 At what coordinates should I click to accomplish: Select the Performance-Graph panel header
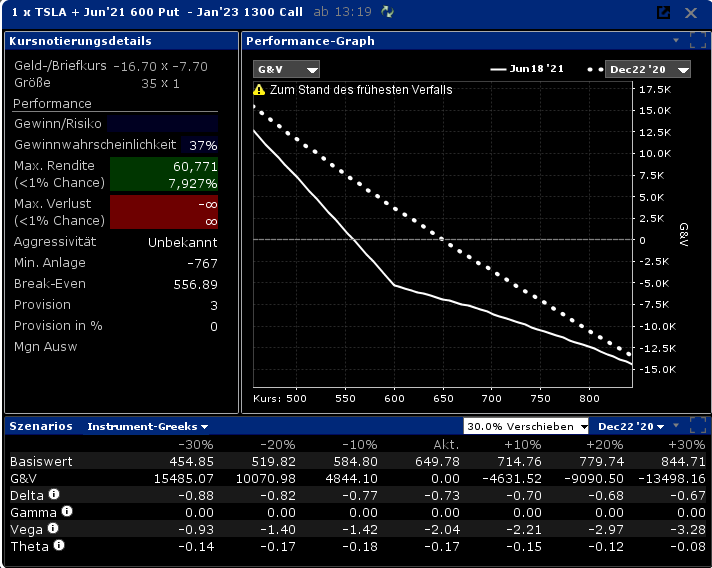click(310, 41)
